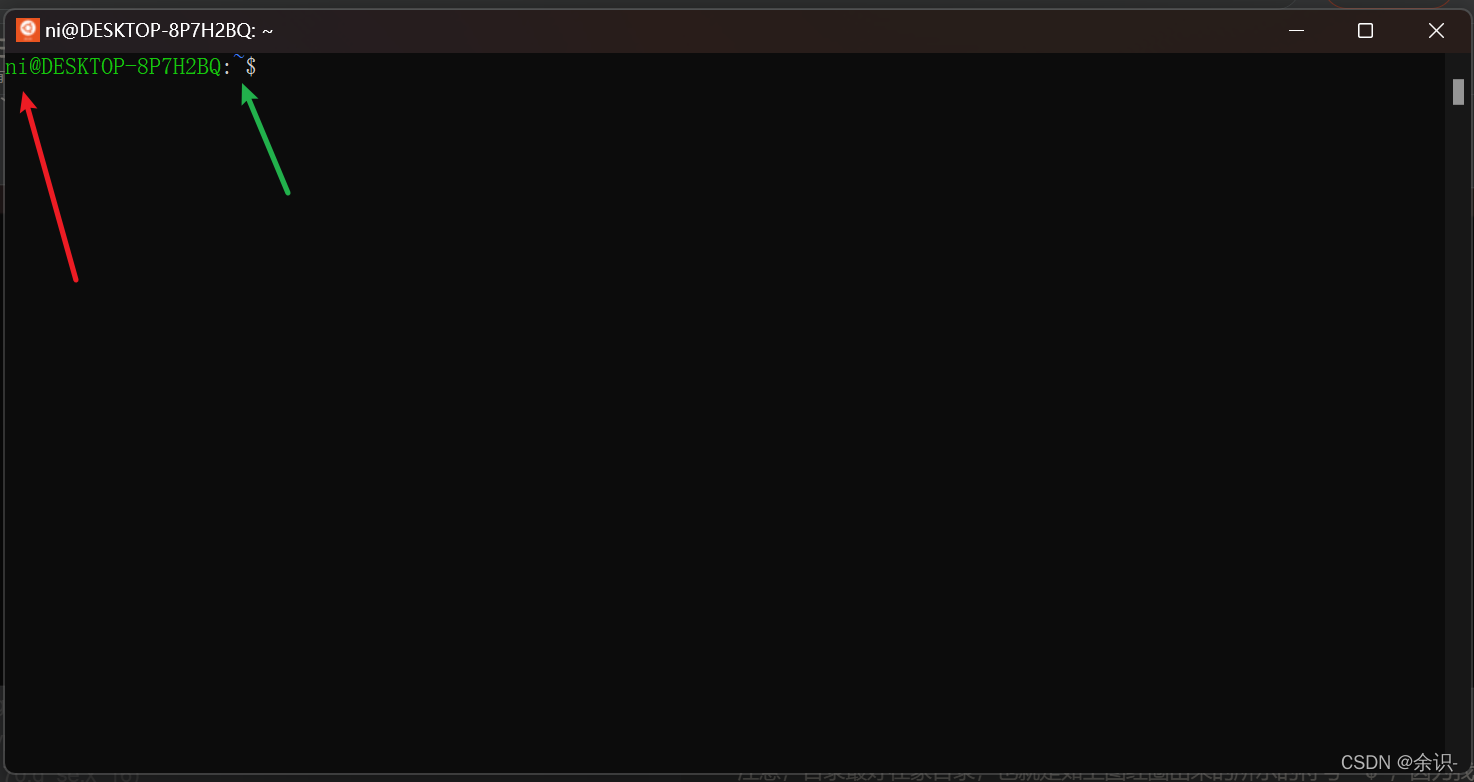The height and width of the screenshot is (782, 1474).
Task: Click the orange Ubuntu icon in title bar
Action: pos(27,30)
